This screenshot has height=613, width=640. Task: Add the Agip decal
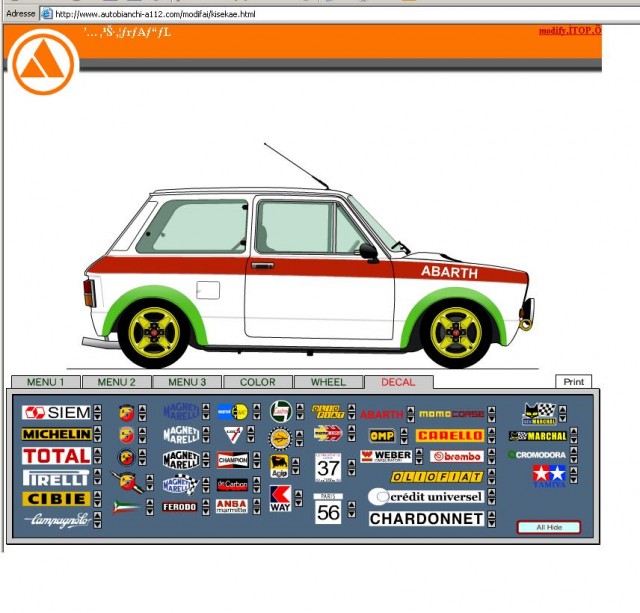point(279,466)
